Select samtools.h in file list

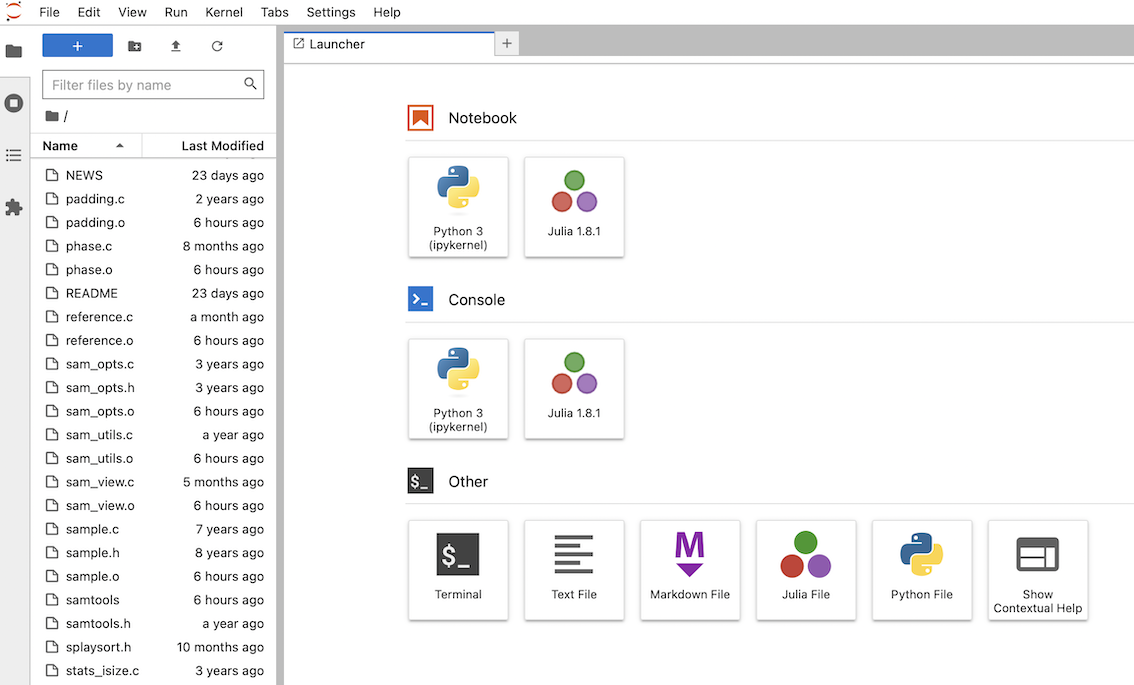pyautogui.click(x=153, y=624)
